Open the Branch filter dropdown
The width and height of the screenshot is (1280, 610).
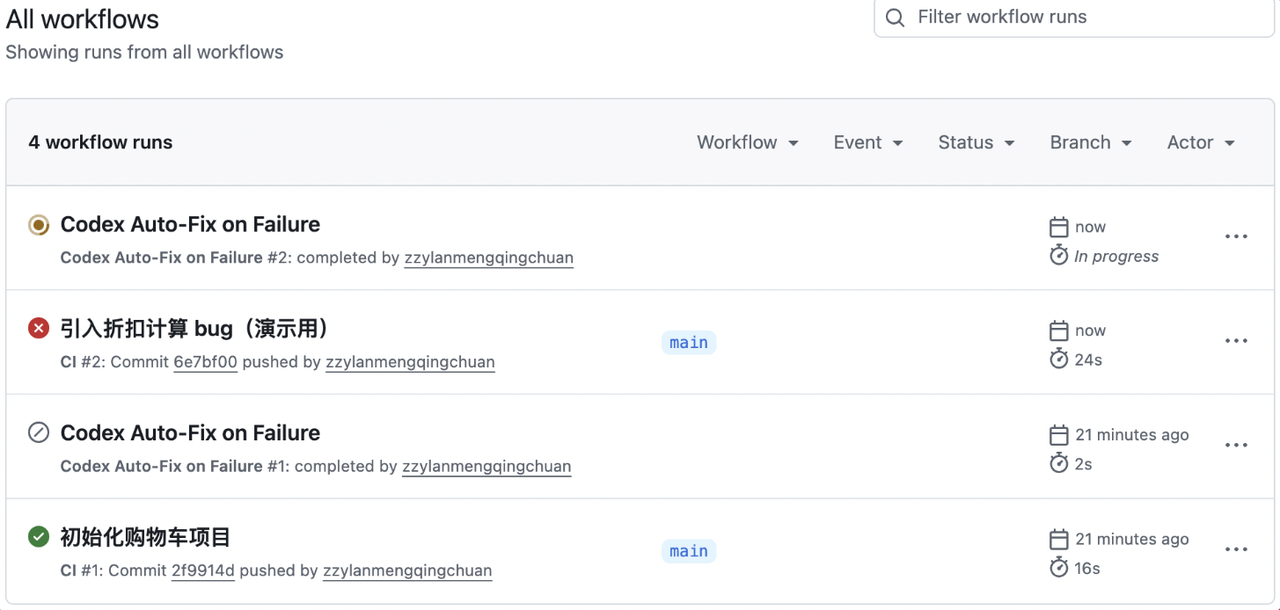1090,142
